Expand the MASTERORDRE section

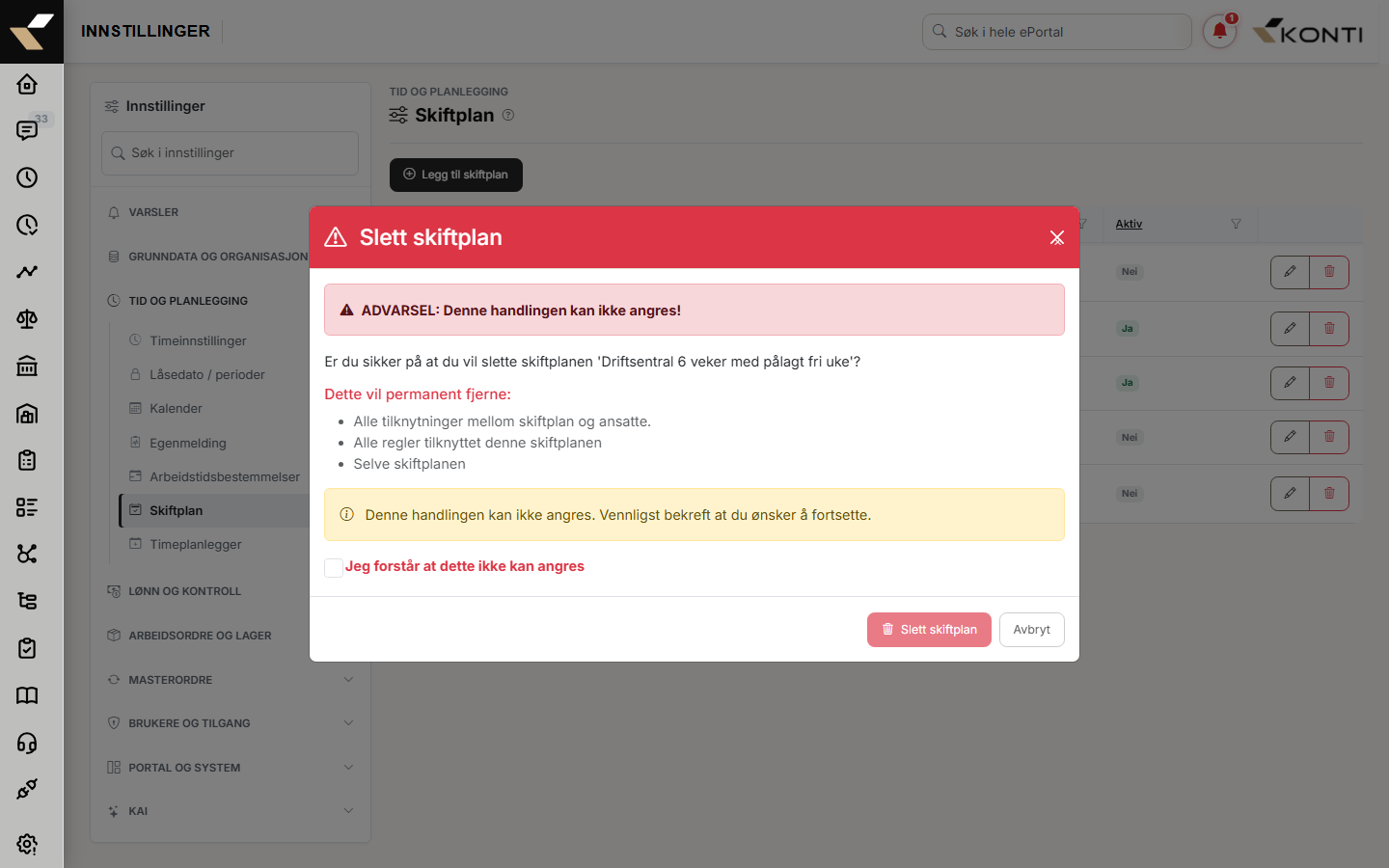pos(231,680)
